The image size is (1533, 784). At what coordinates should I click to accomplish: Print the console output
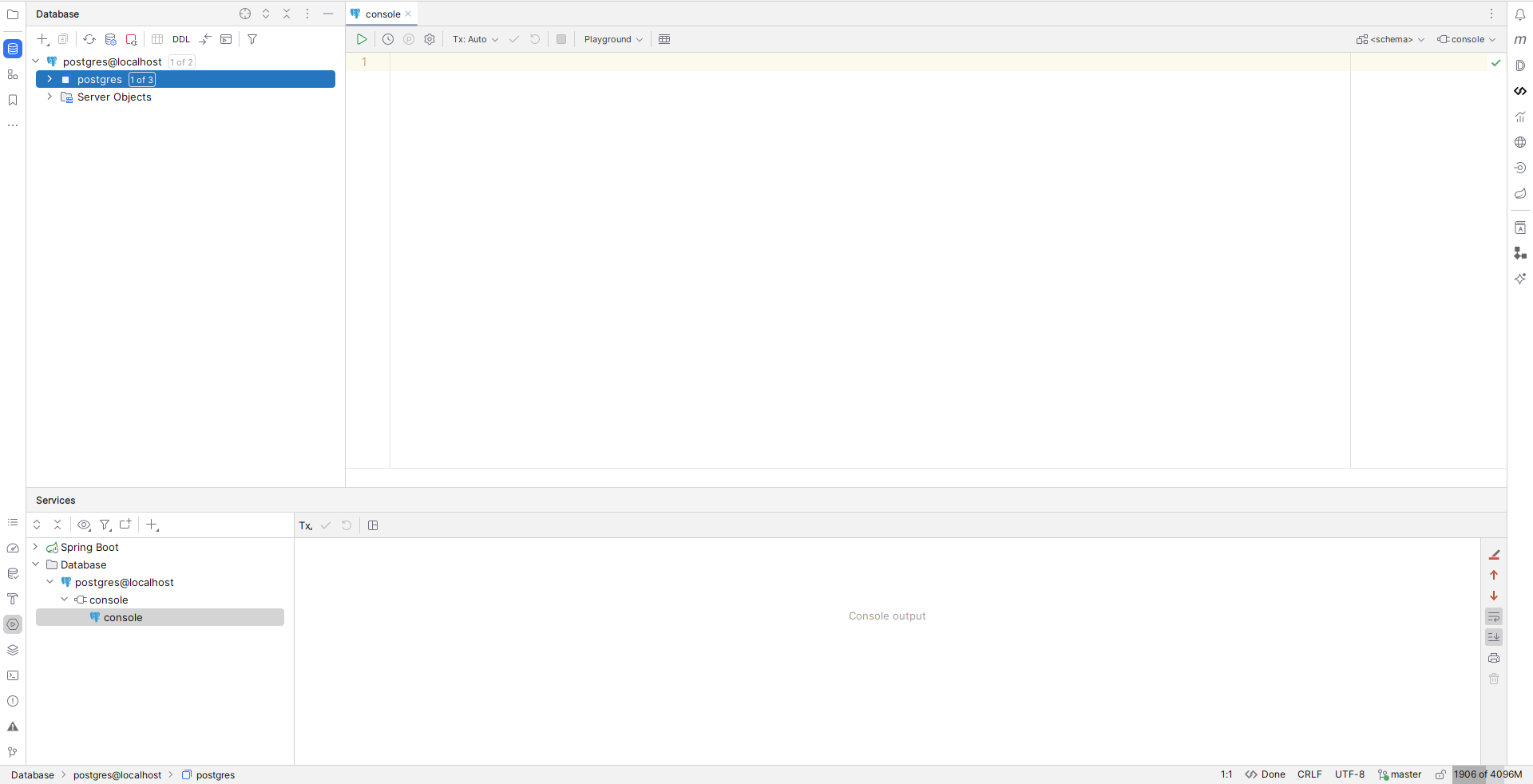[1494, 658]
